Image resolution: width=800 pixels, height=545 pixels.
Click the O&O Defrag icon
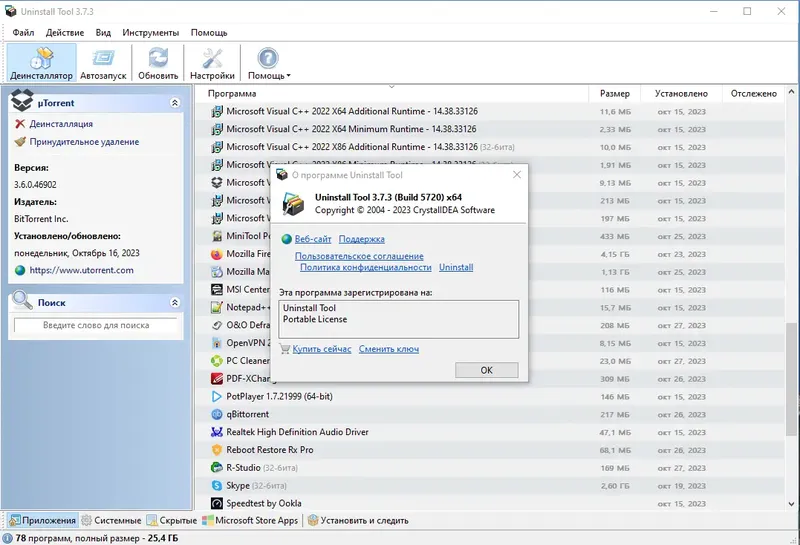(x=217, y=326)
